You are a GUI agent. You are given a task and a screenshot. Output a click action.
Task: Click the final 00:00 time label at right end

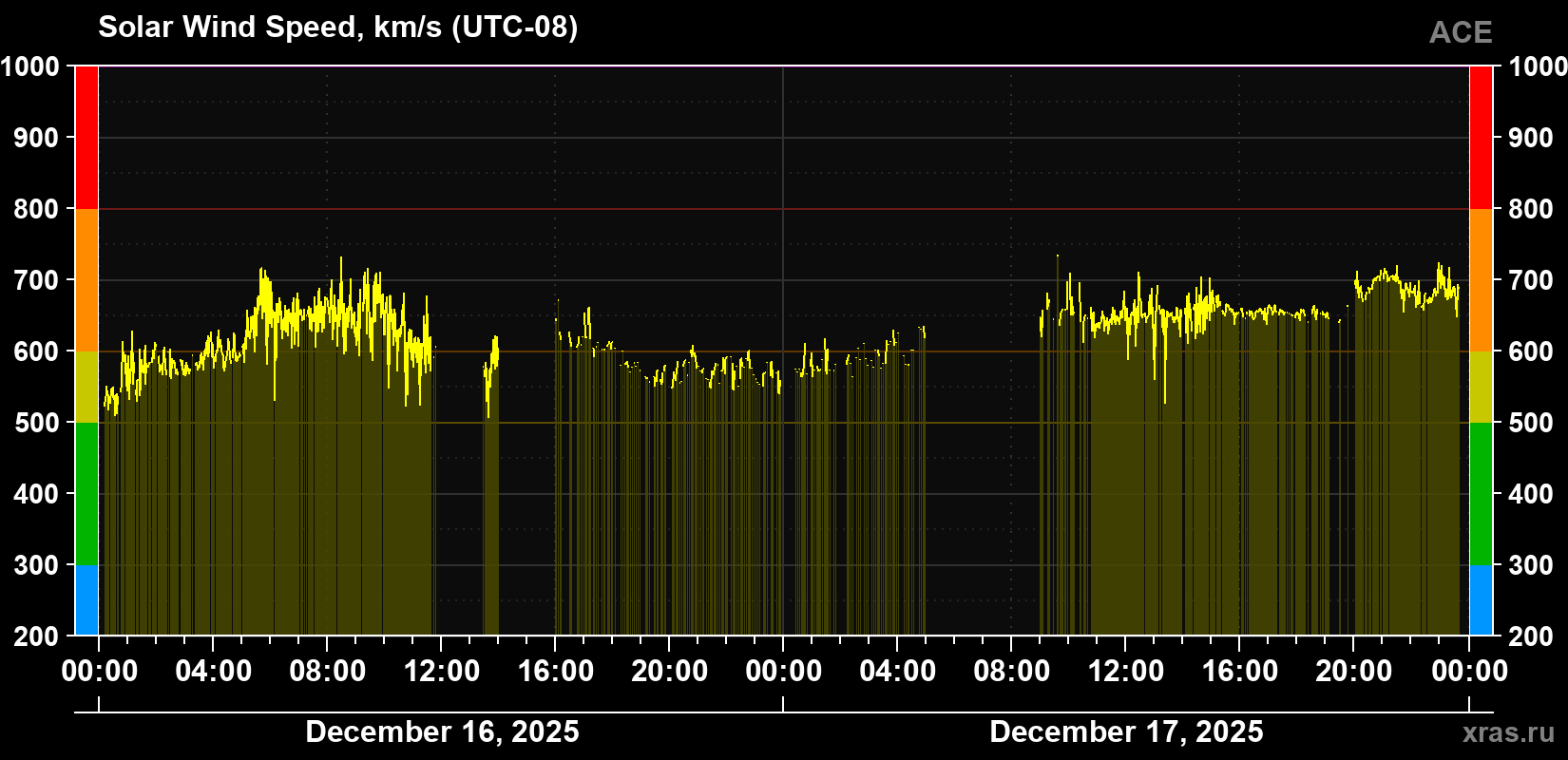(1469, 671)
